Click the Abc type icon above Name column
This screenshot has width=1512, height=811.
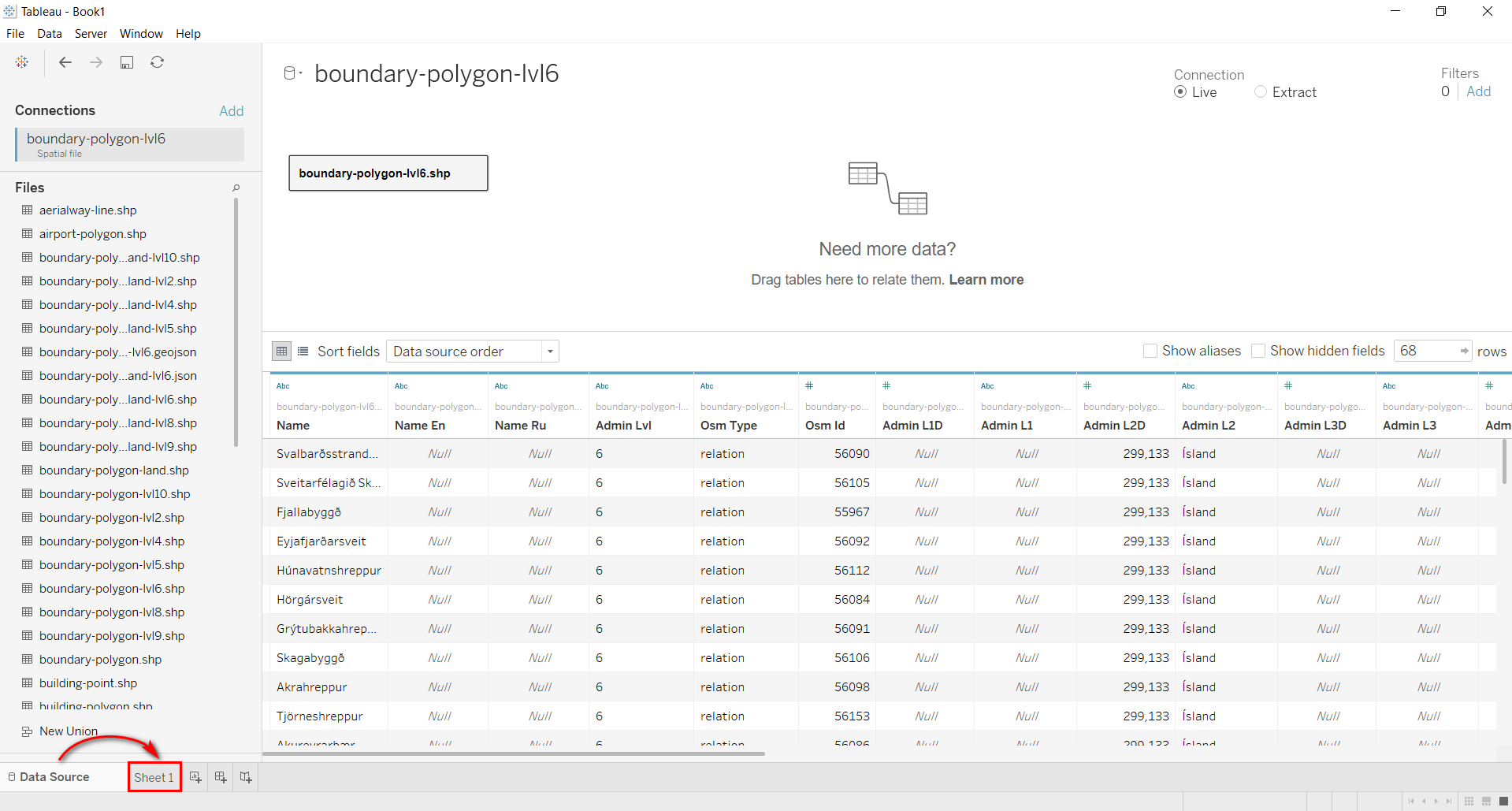click(283, 386)
